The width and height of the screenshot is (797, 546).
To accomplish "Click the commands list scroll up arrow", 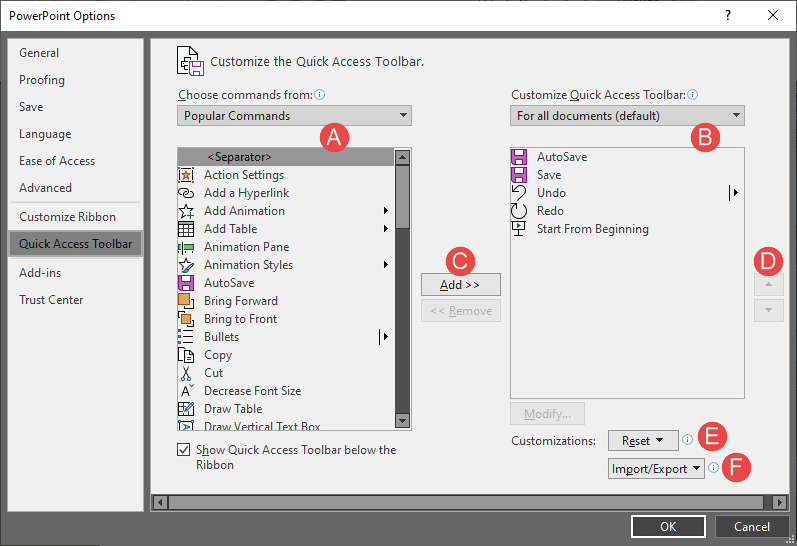I will pyautogui.click(x=402, y=157).
